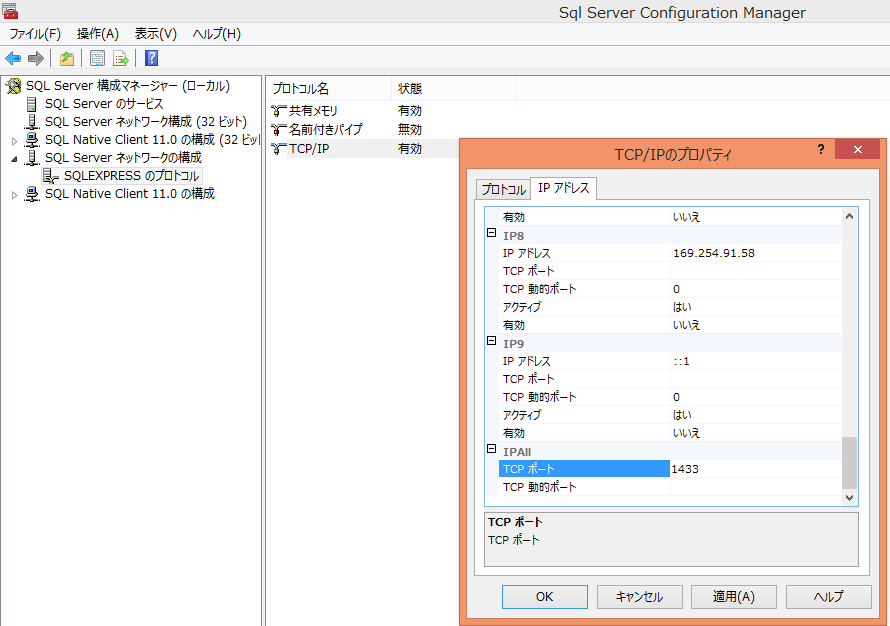Select SQL Server のサービス in the tree
The width and height of the screenshot is (890, 626).
click(104, 104)
